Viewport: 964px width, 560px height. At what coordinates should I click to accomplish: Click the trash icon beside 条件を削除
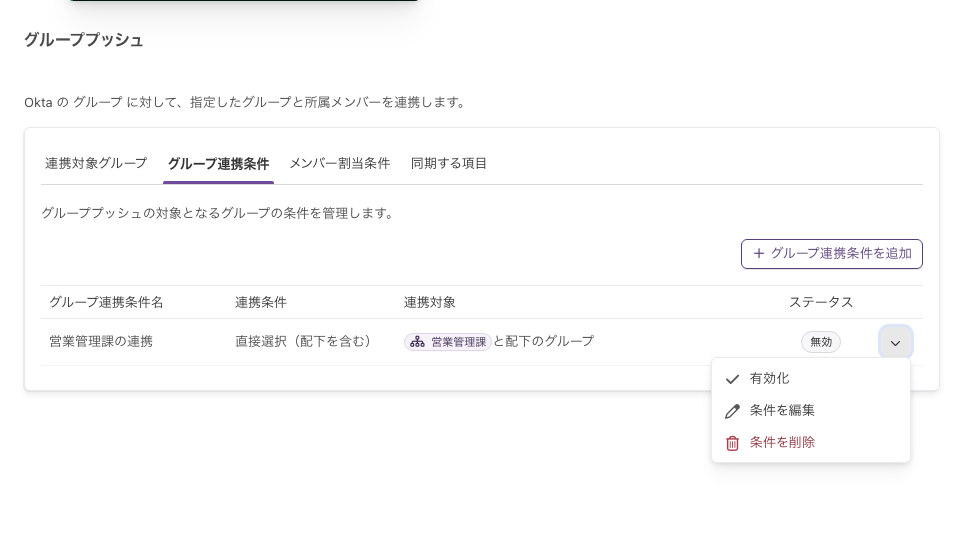coord(732,443)
